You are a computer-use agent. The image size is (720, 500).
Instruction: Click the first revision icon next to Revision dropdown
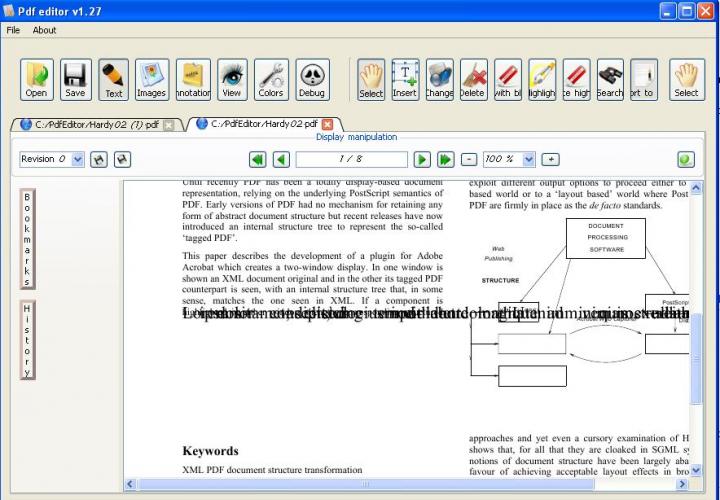point(99,159)
